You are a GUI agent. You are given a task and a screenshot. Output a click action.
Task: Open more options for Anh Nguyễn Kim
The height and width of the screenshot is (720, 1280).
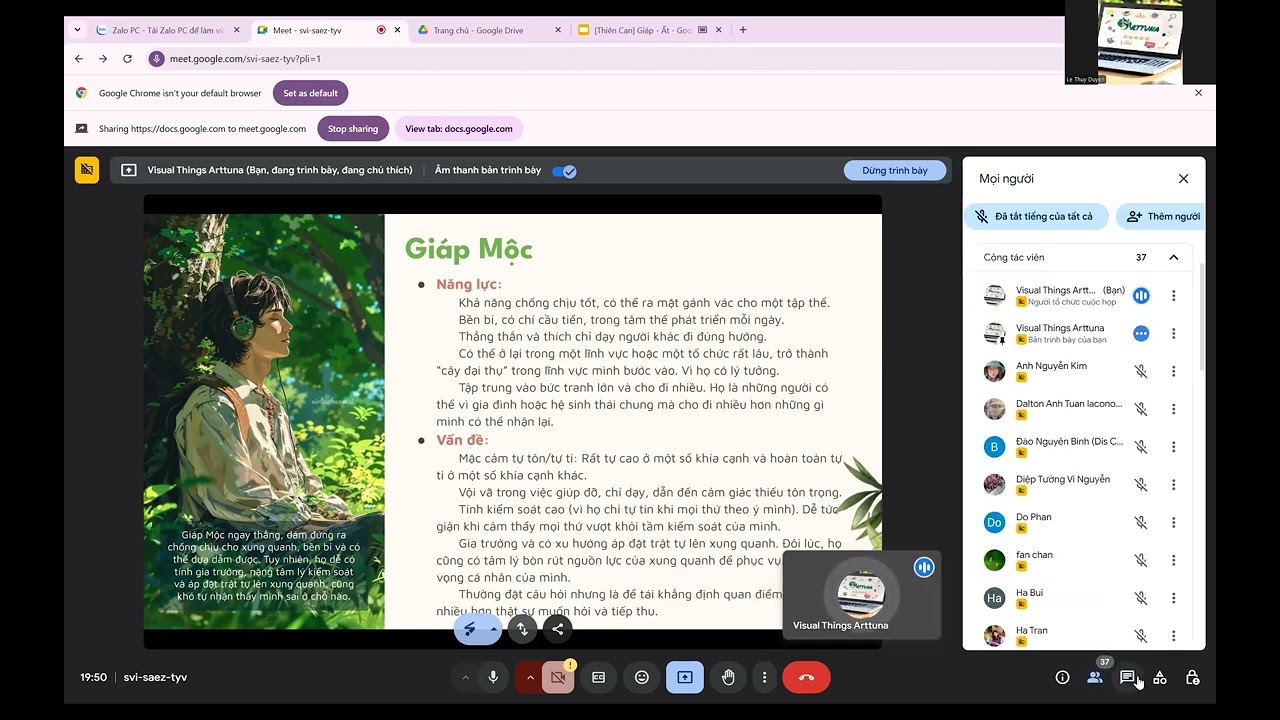tap(1174, 371)
